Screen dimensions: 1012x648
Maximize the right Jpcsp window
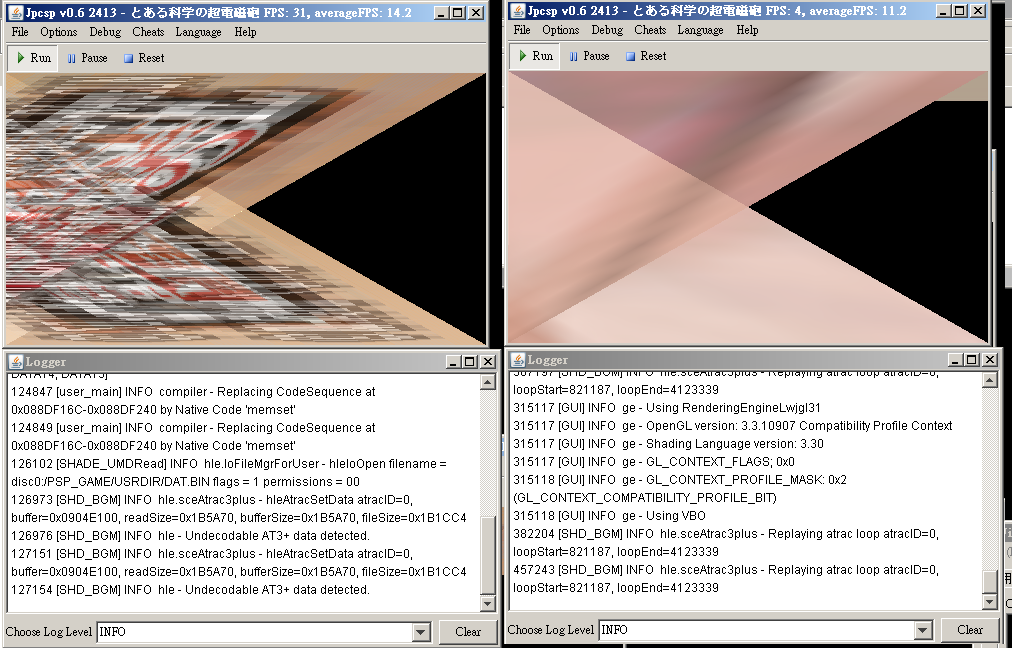click(960, 10)
